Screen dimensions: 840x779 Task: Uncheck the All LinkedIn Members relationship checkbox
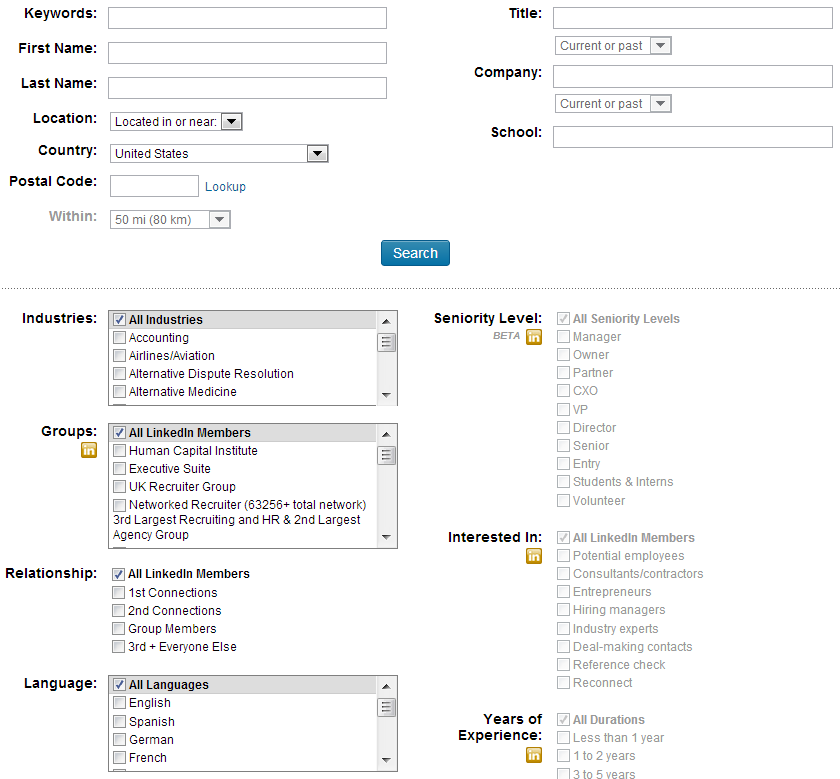tap(119, 575)
